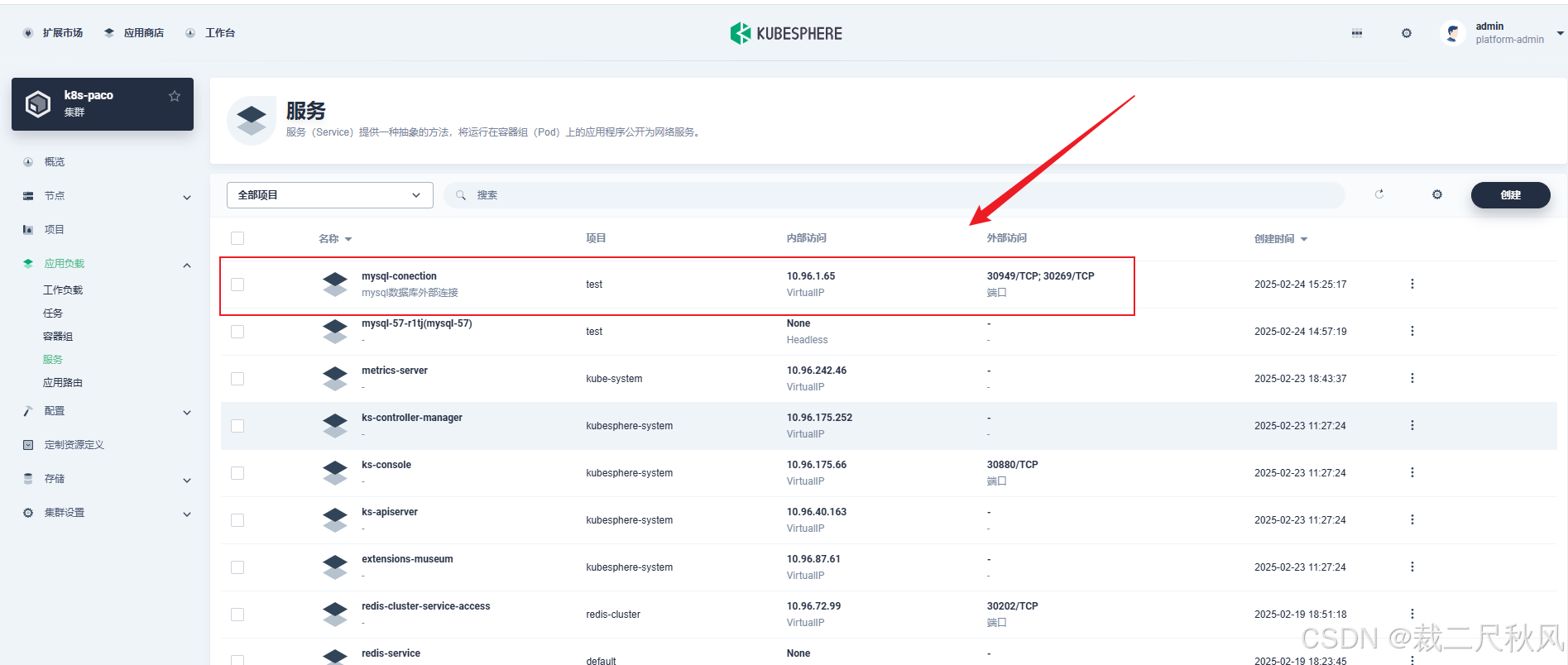Click the extensions-museum service icon
The height and width of the screenshot is (665, 1568).
tap(335, 567)
